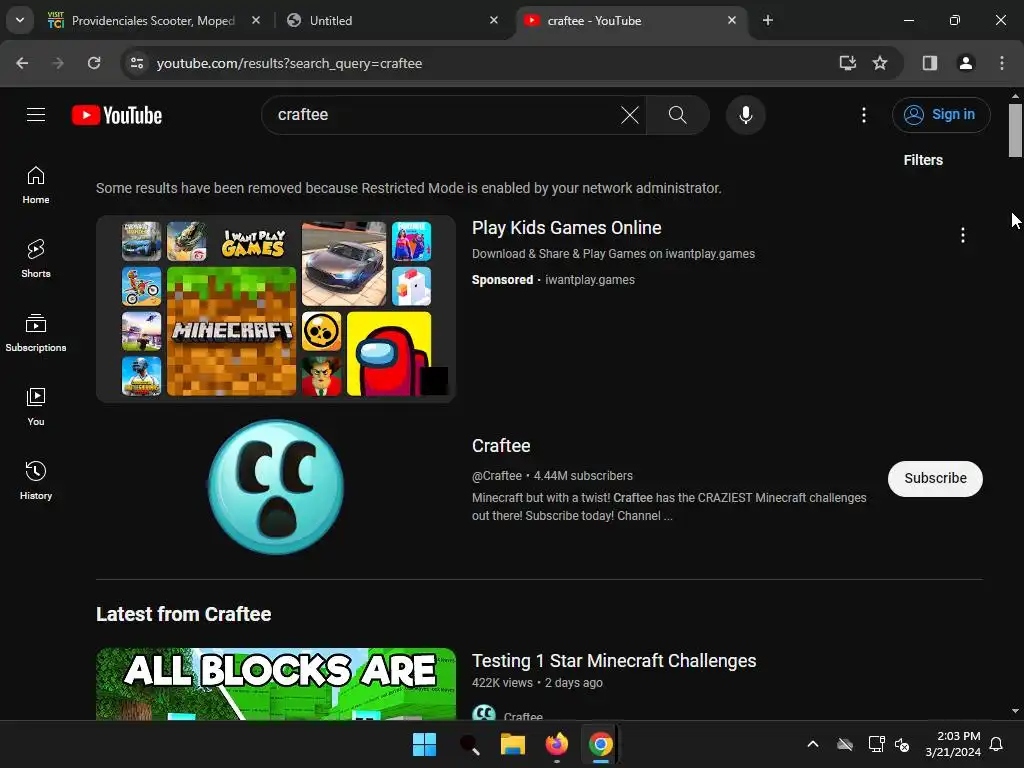Click the @Craftee handle text
The image size is (1024, 768).
(497, 476)
